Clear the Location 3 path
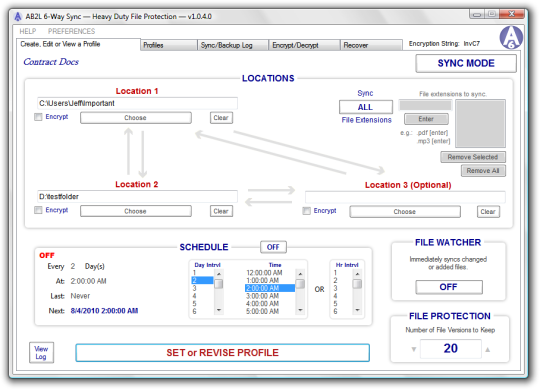Image resolution: width=540 pixels, height=390 pixels. (x=488, y=212)
